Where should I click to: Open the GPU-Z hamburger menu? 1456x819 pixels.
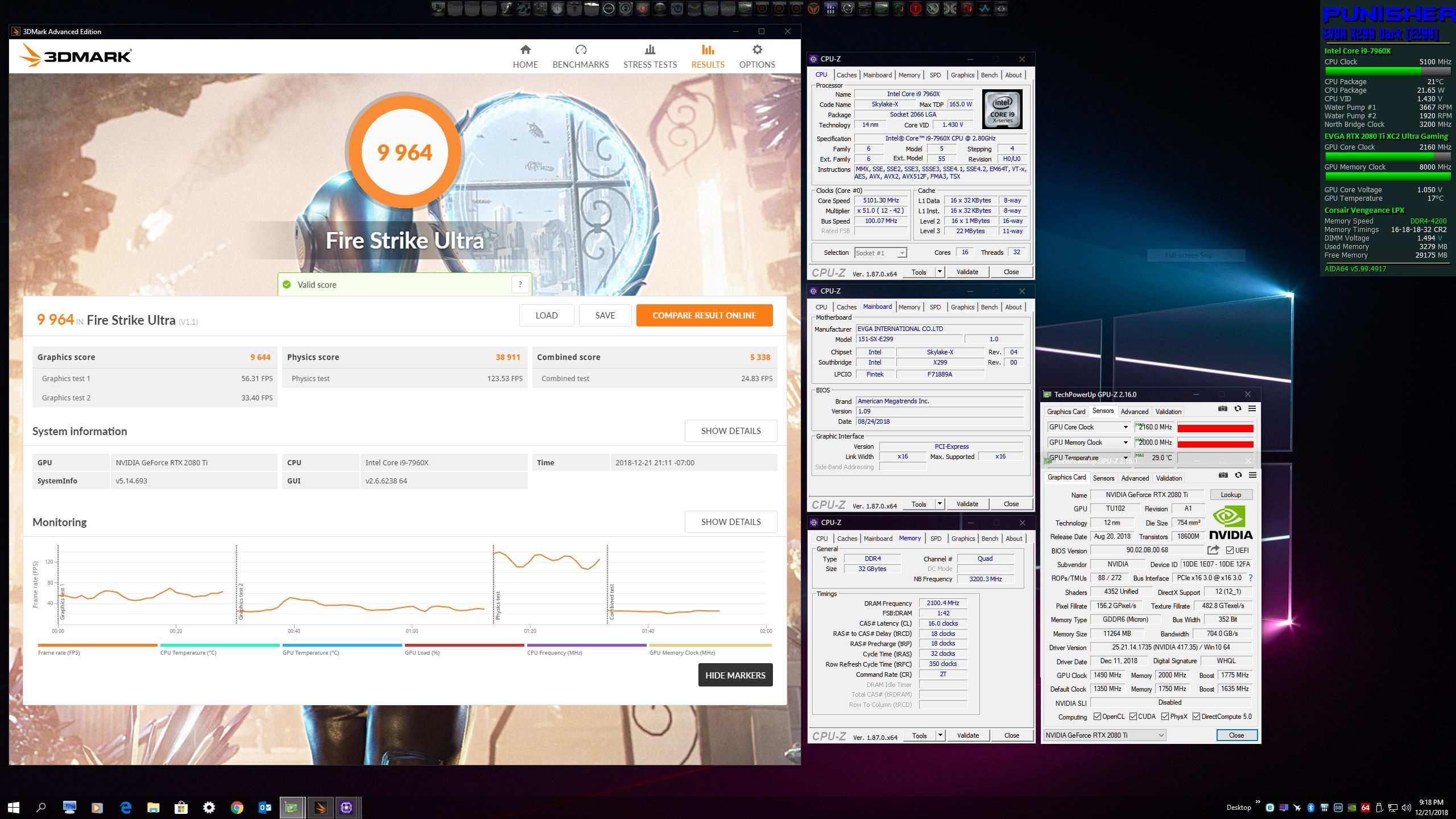1252,475
